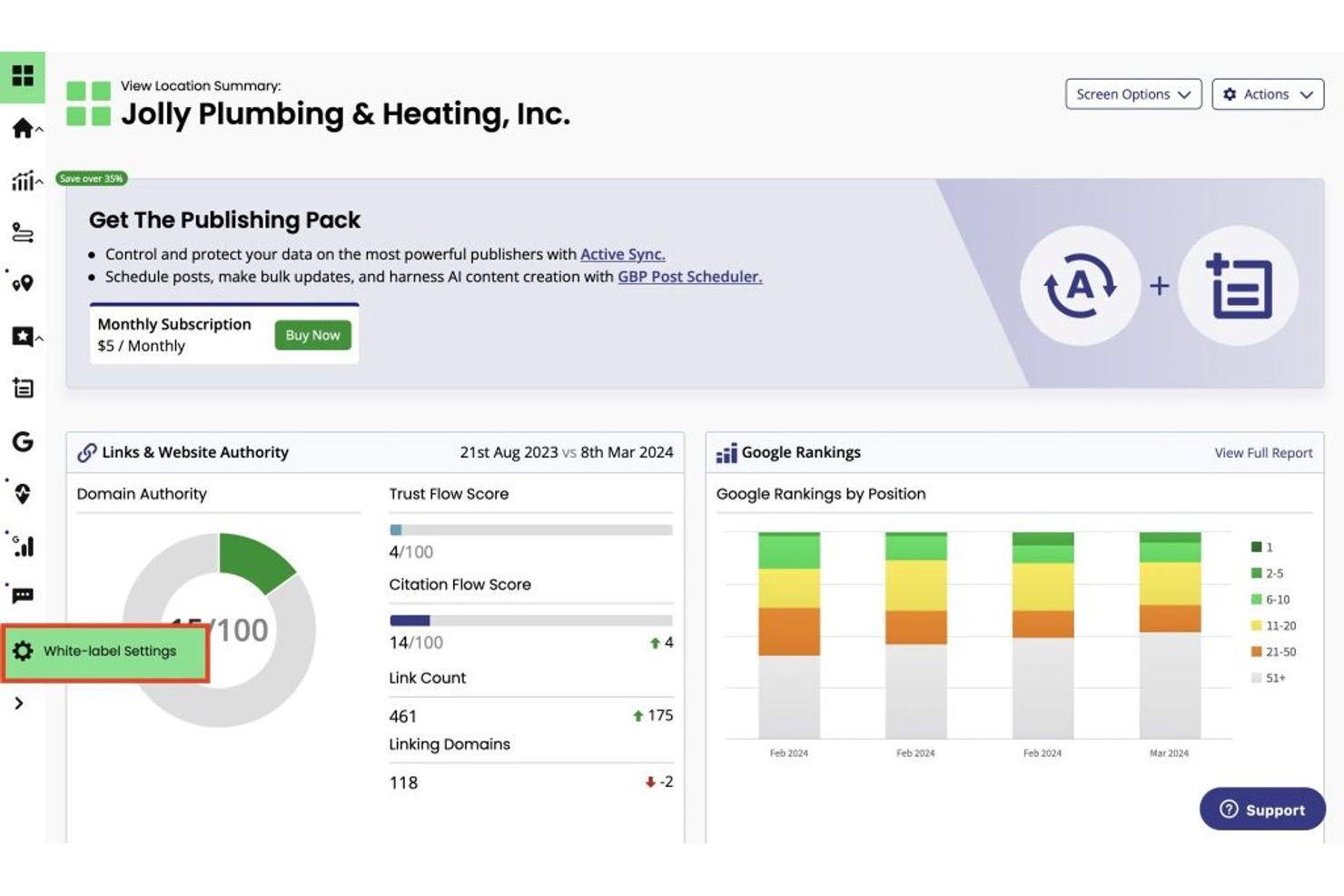Open the Actions dropdown menu
Viewport: 1344px width, 896px height.
(x=1268, y=94)
